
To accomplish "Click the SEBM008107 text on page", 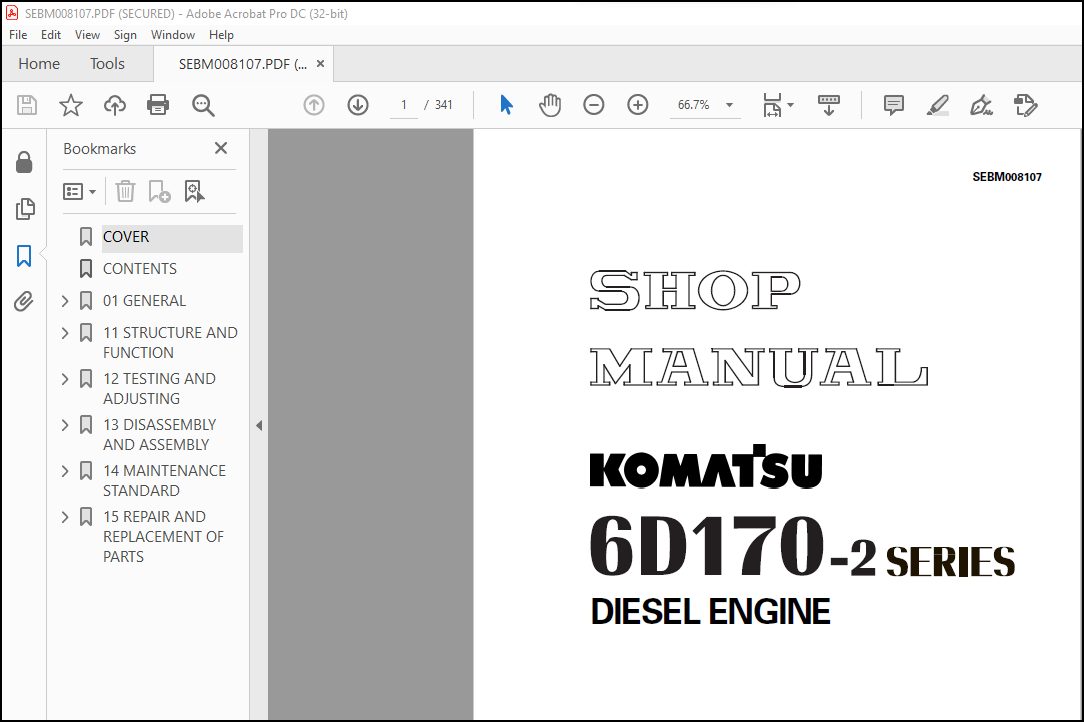I will pos(1007,177).
